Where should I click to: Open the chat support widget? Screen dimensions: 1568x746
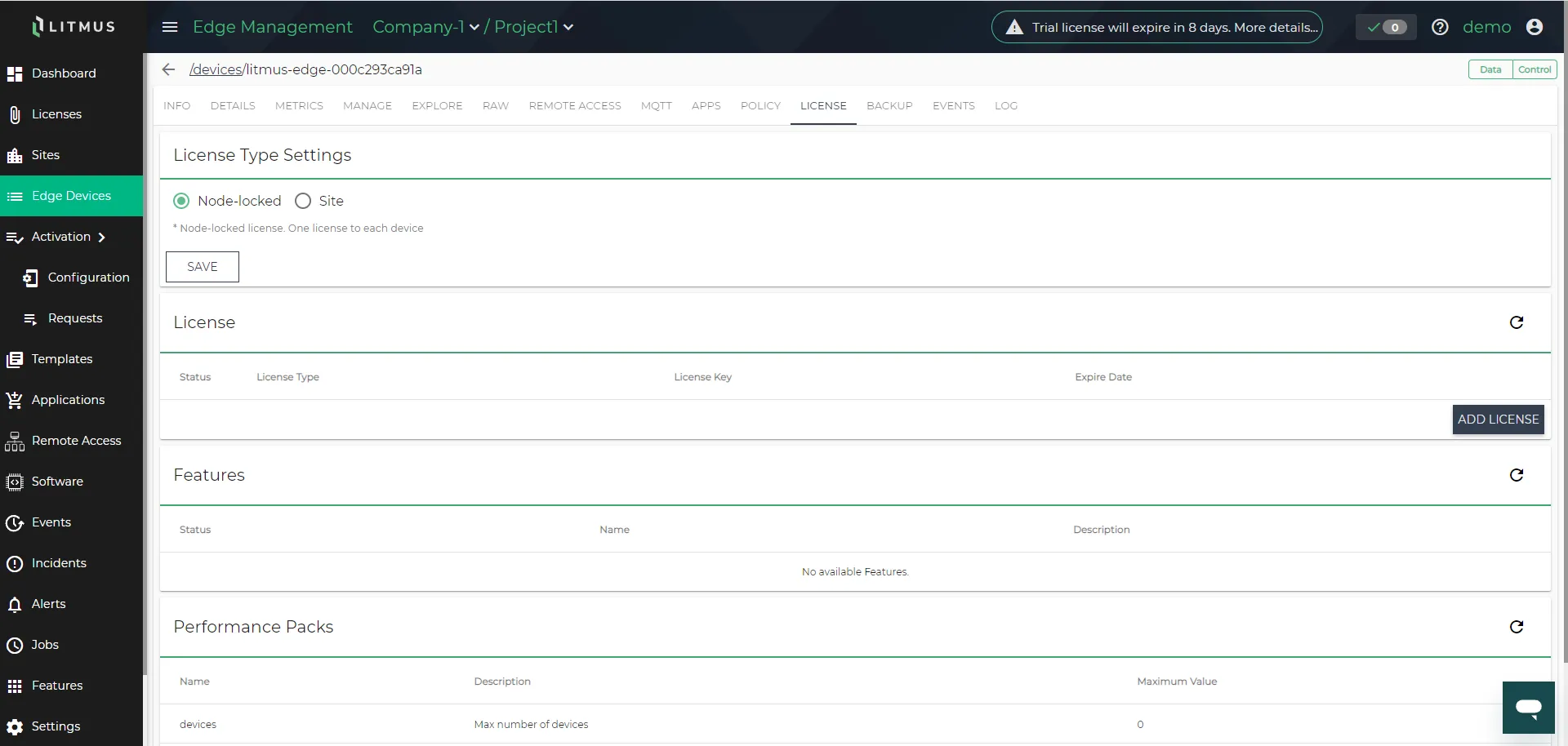tap(1528, 708)
